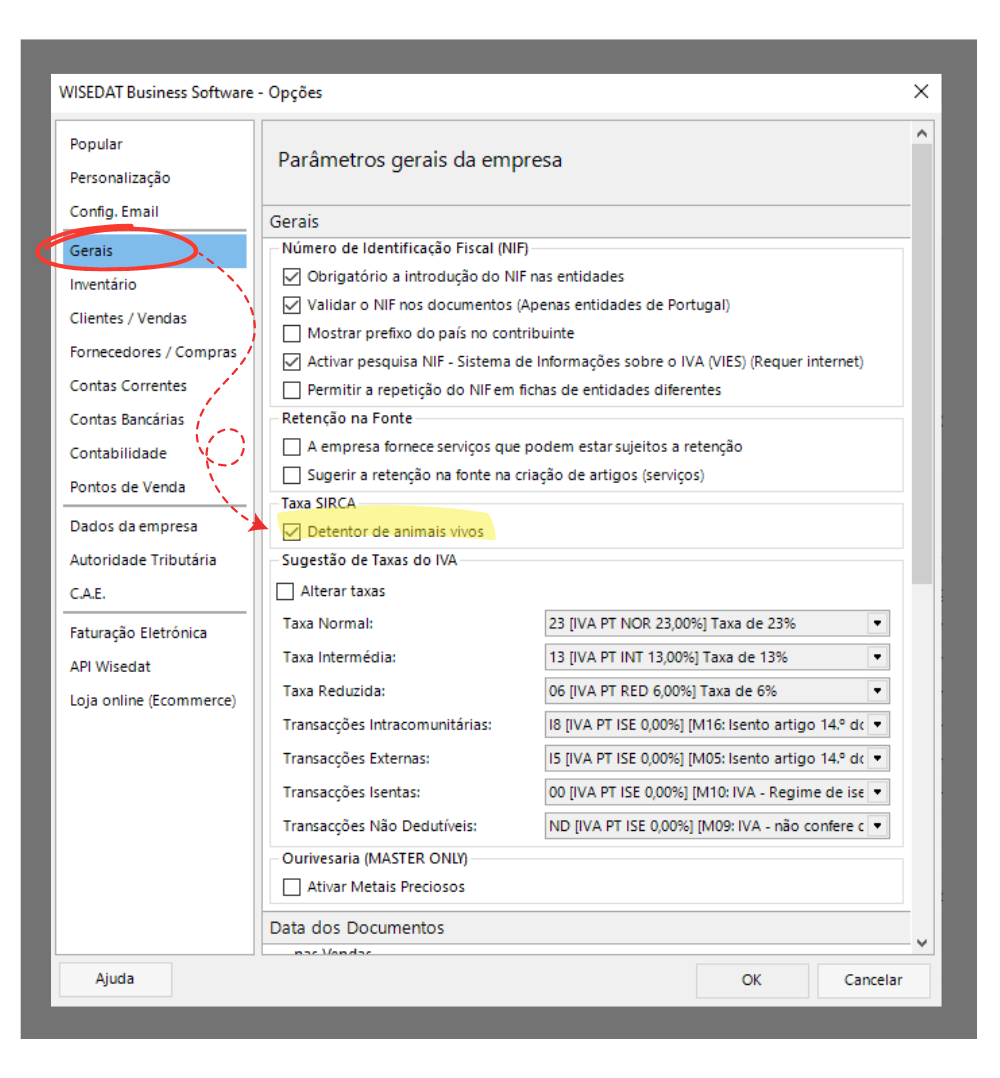
Task: Open 'Clientes / Vendas' options section
Action: [128, 318]
